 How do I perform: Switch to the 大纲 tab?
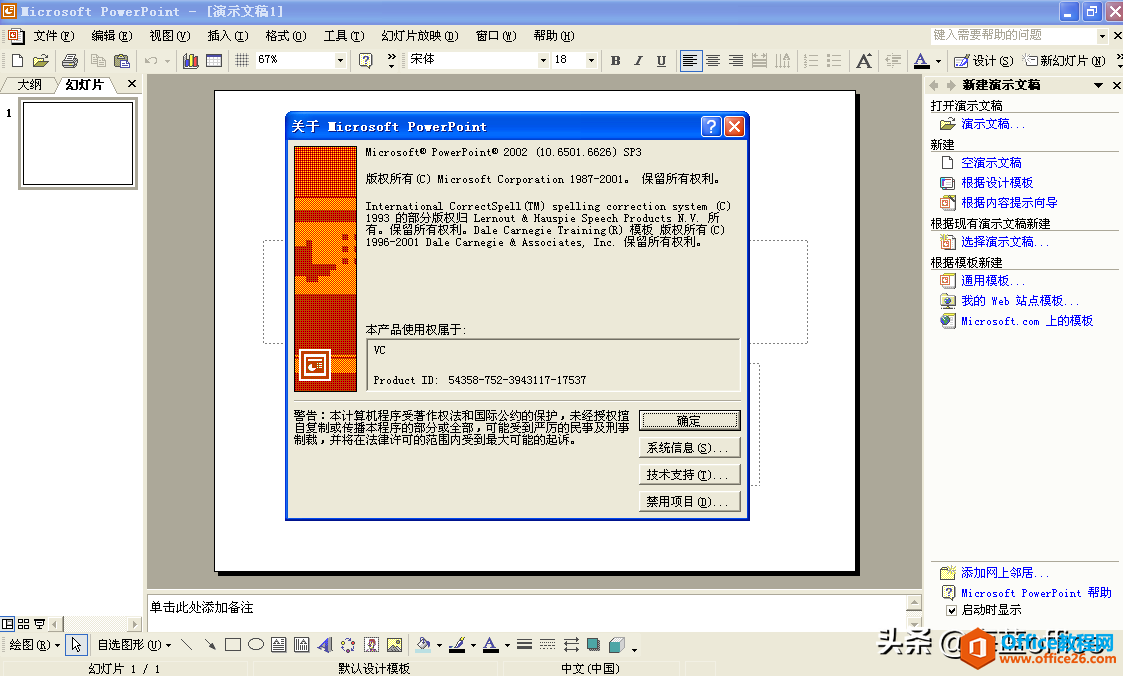[x=28, y=84]
